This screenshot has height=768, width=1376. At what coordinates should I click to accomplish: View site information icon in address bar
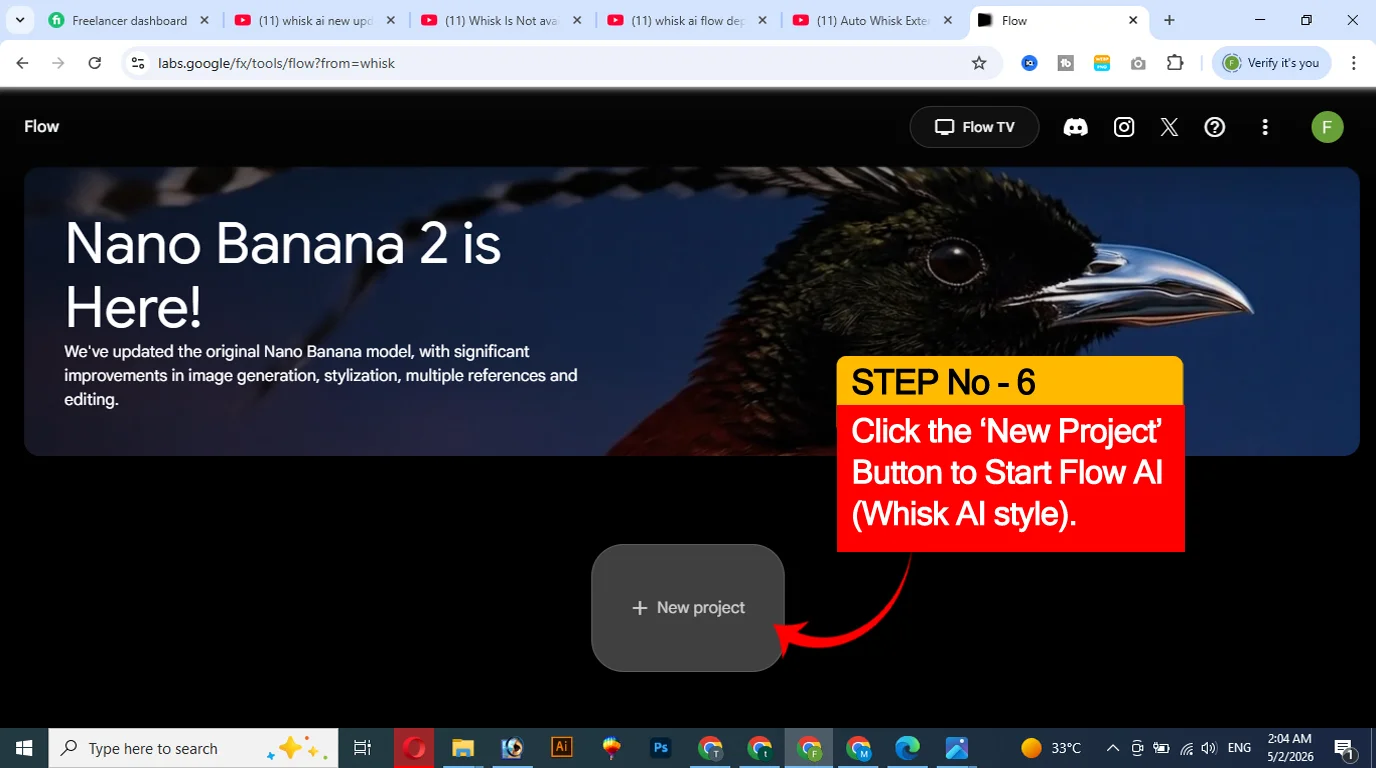[138, 63]
